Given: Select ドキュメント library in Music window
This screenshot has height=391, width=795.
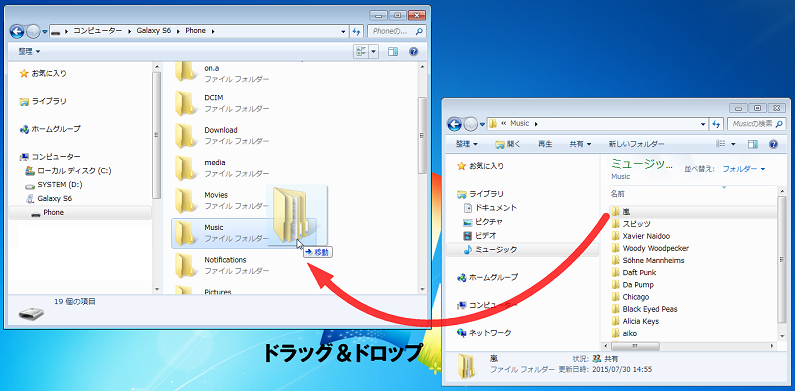Looking at the screenshot, I should [490, 208].
